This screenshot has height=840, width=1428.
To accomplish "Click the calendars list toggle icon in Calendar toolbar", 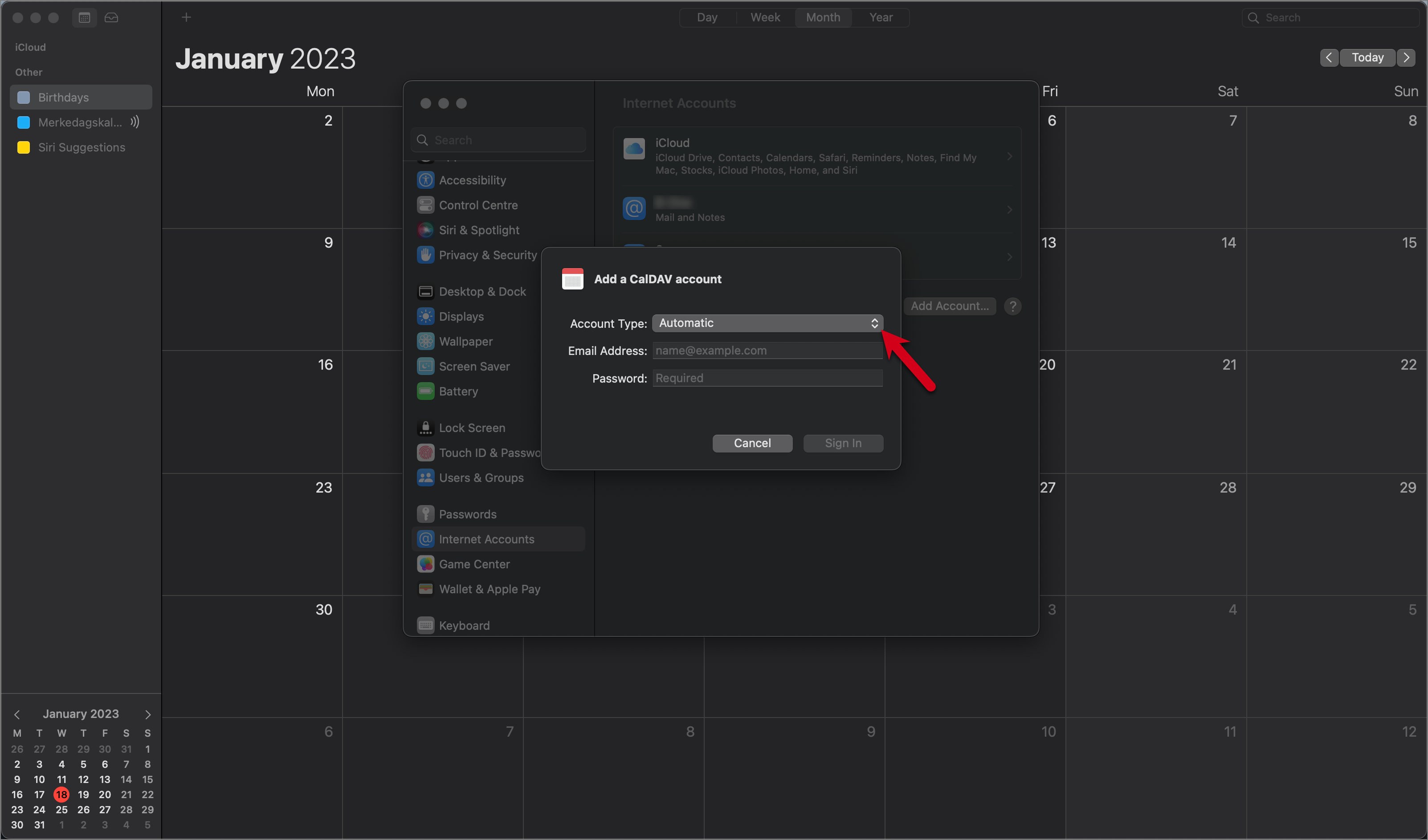I will tap(84, 17).
